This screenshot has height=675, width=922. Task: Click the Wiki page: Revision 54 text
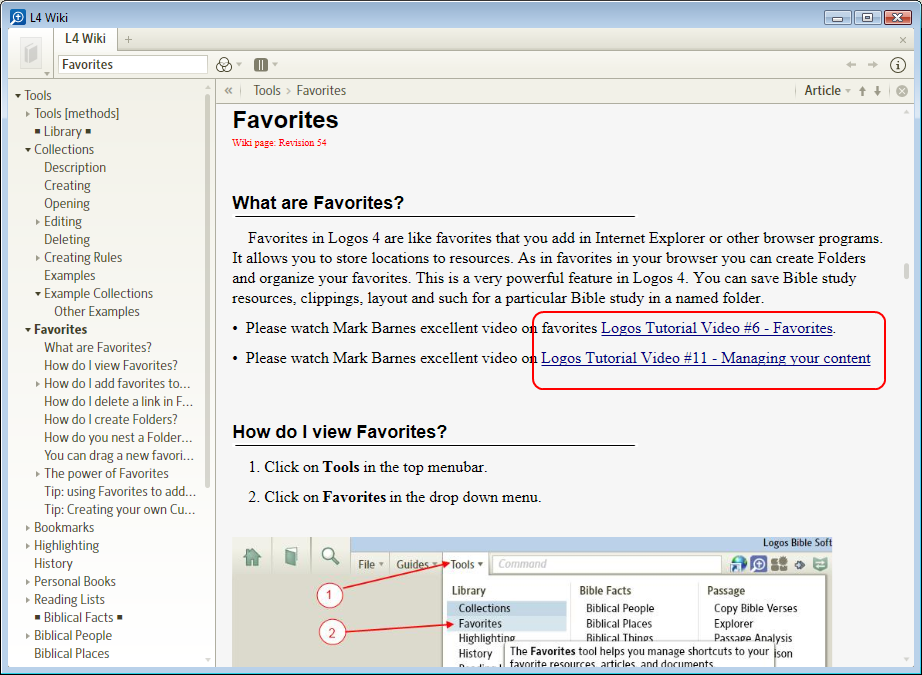[279, 143]
